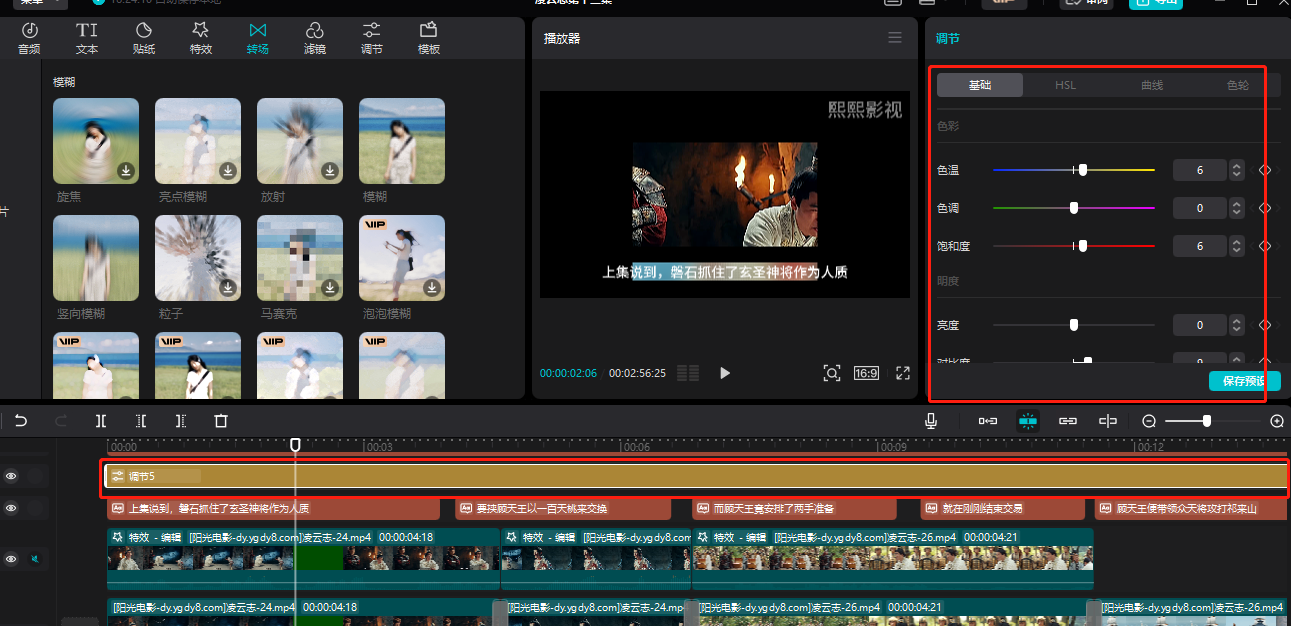Play the preview video
This screenshot has width=1291, height=626.
[725, 373]
